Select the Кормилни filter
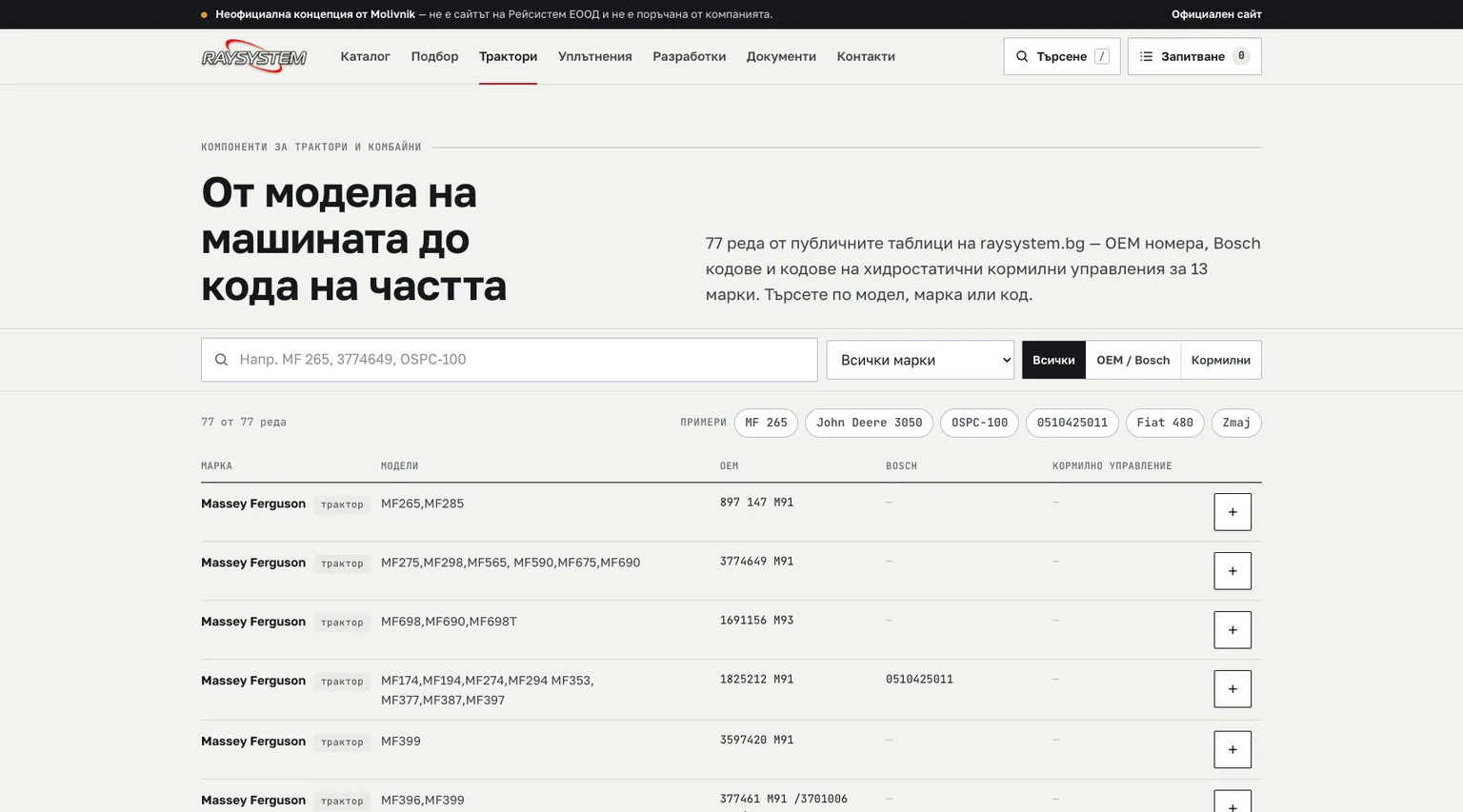The width and height of the screenshot is (1463, 812). 1221,360
